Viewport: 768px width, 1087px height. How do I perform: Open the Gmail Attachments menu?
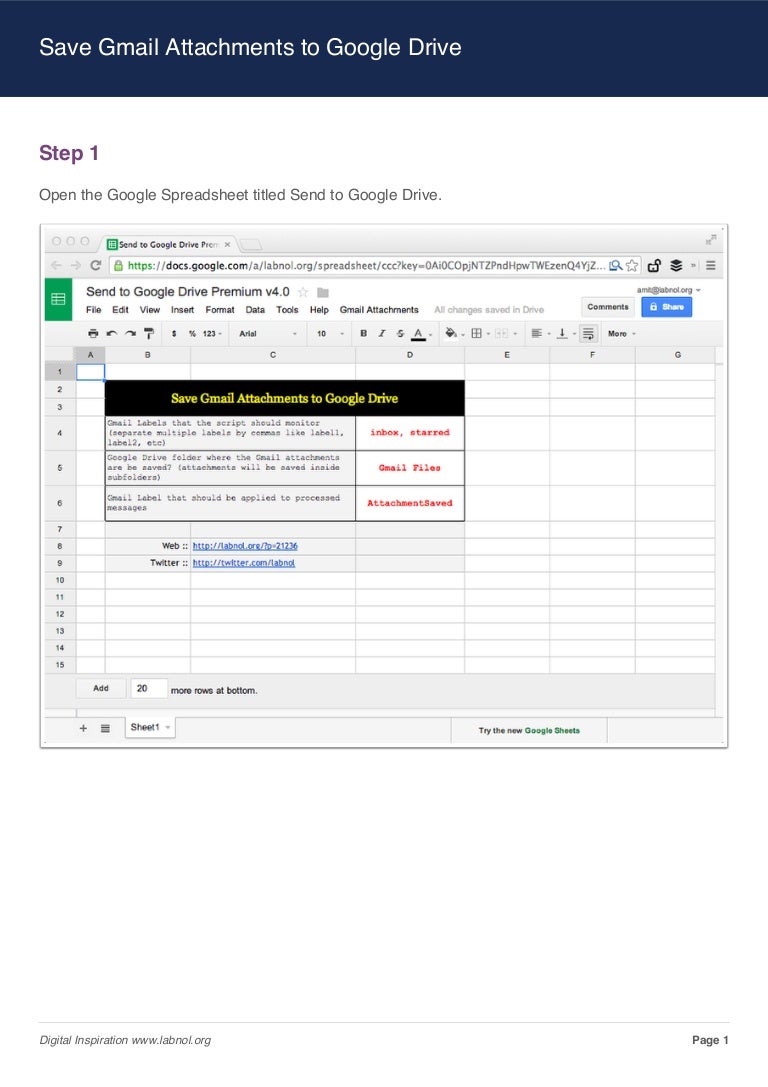click(x=379, y=310)
